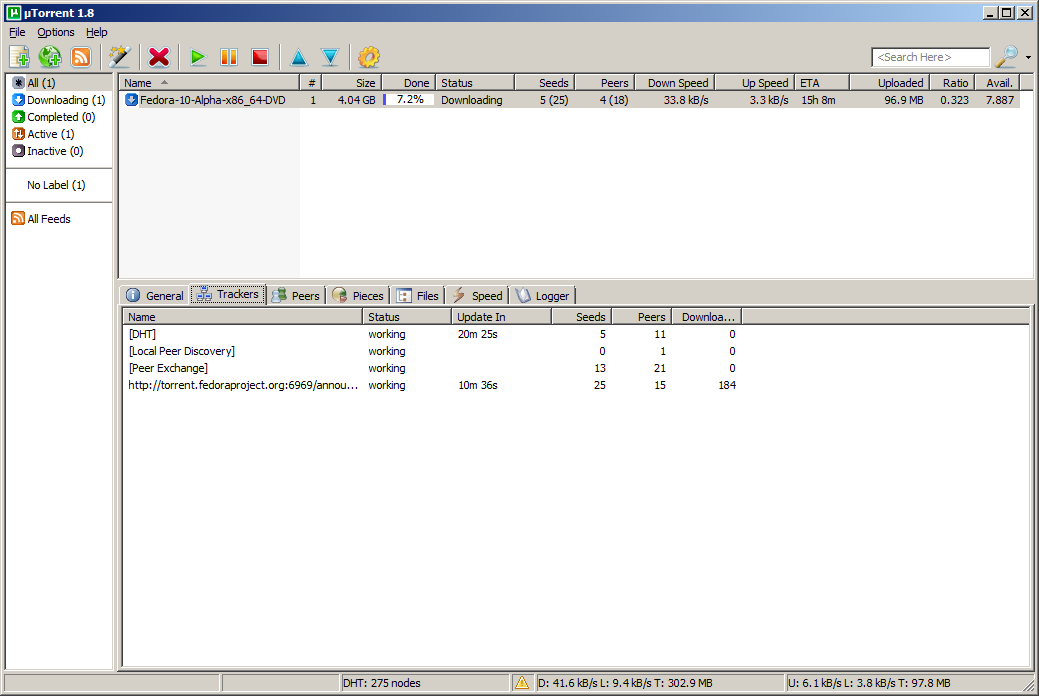Sort torrents by Uploaded column header
This screenshot has width=1039, height=696.
tap(890, 83)
